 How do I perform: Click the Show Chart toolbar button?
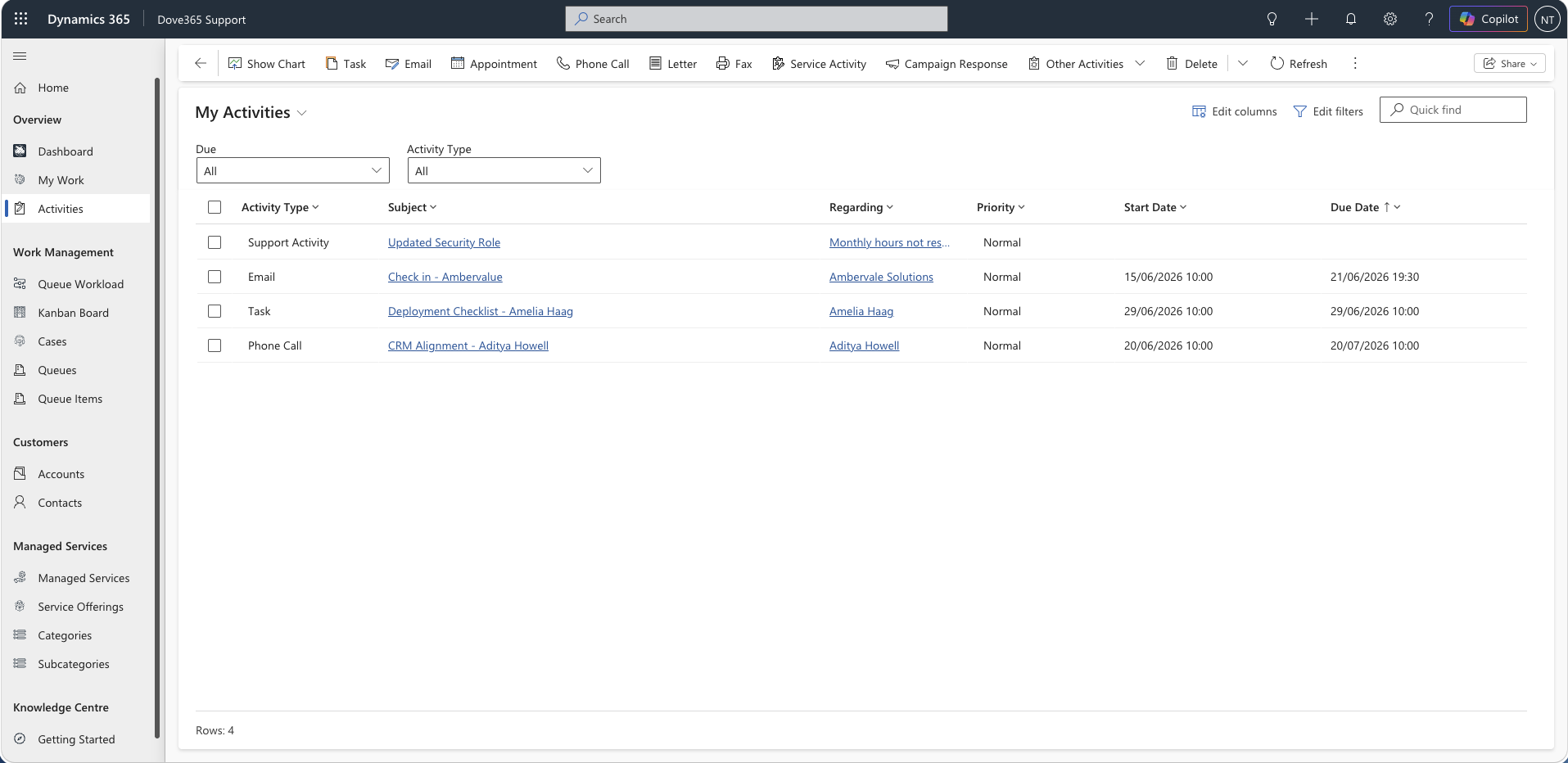267,63
